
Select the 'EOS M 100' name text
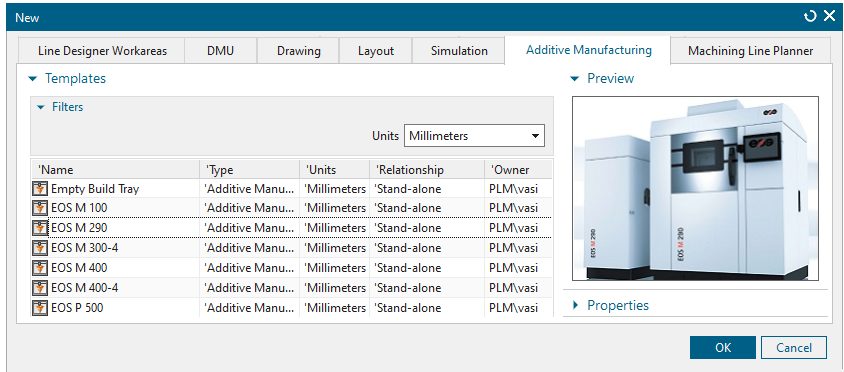(79, 208)
